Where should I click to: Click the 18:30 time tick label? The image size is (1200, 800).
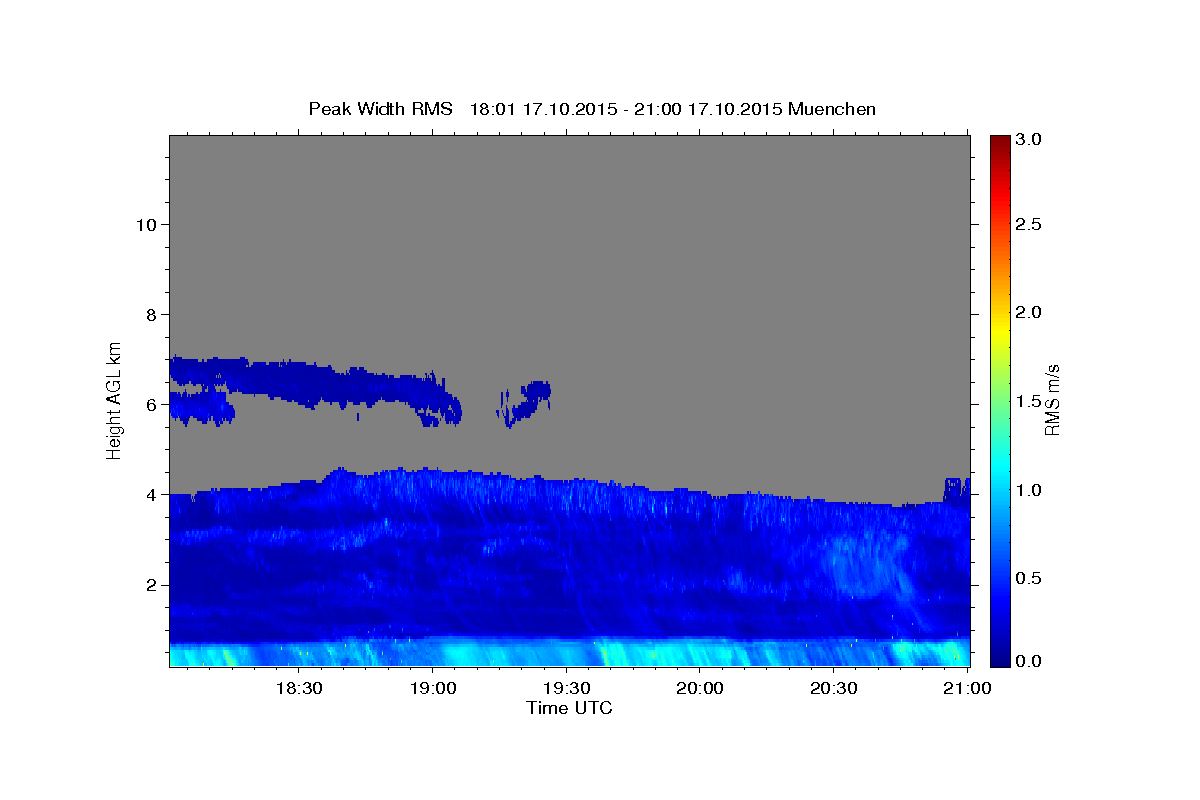point(298,688)
